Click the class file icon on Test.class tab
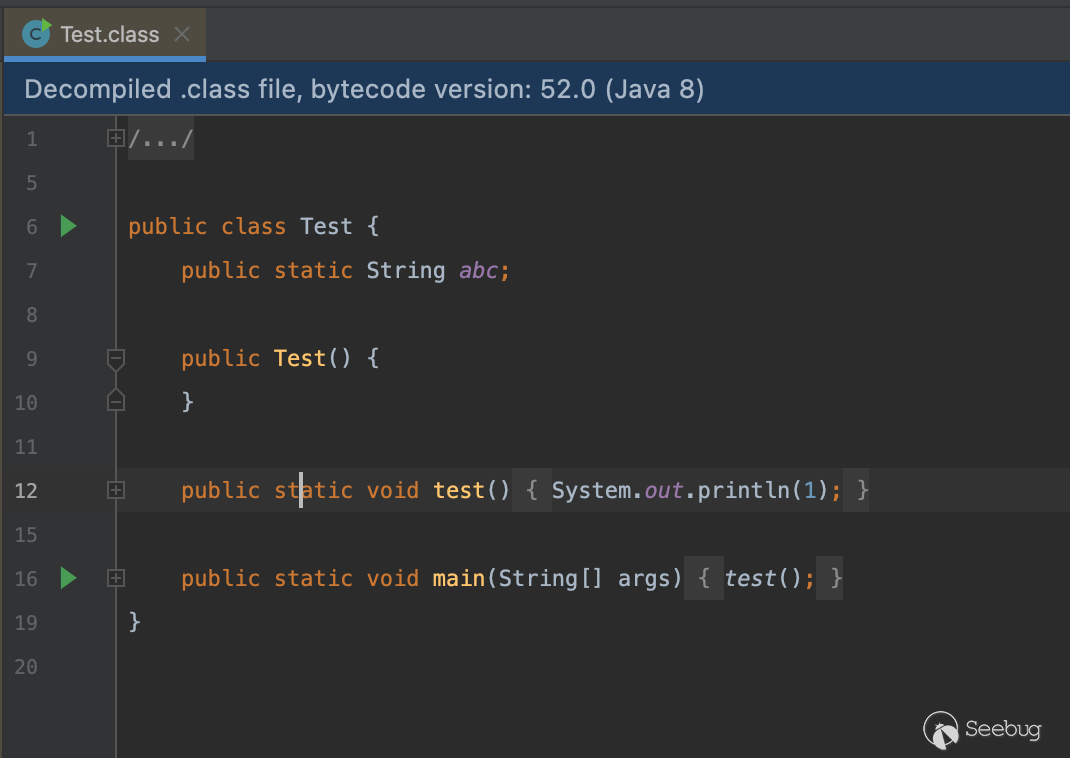 tap(36, 33)
